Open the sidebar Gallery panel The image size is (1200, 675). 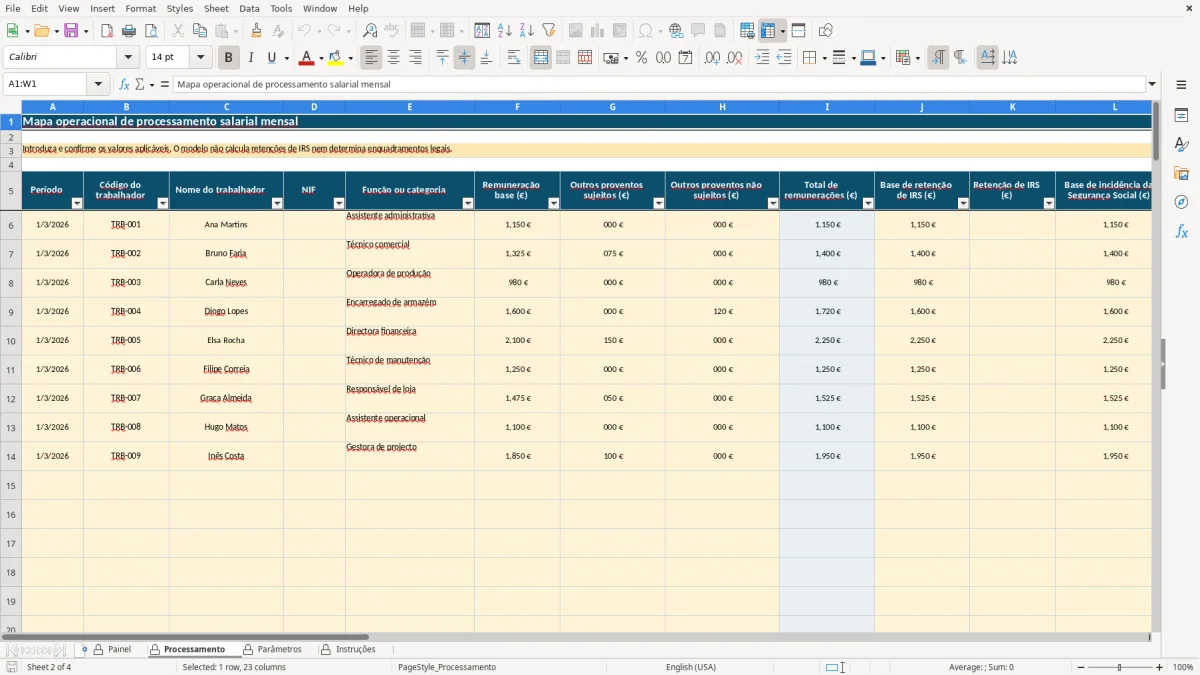click(1181, 173)
